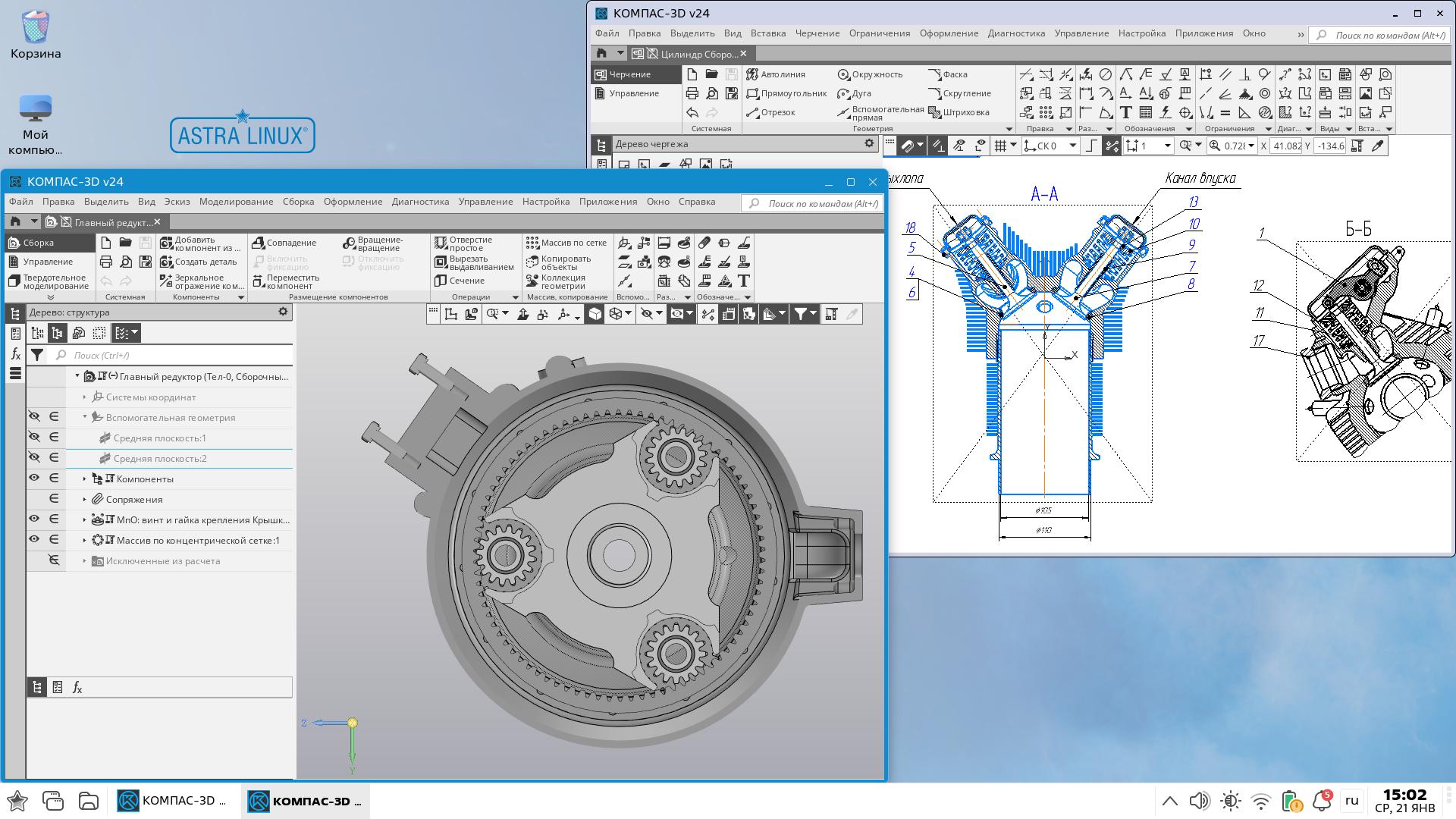The height and width of the screenshot is (819, 1456).
Task: Show hidden Средняя плоскость:1 via eye
Action: tap(34, 438)
